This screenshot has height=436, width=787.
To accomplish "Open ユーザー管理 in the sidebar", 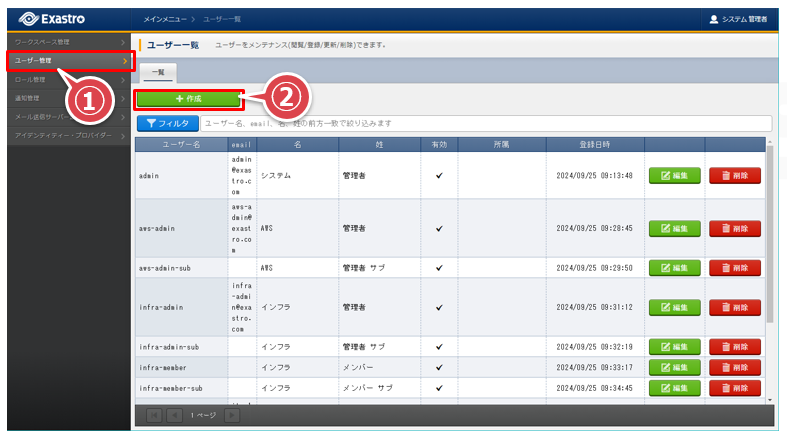I will tap(69, 61).
